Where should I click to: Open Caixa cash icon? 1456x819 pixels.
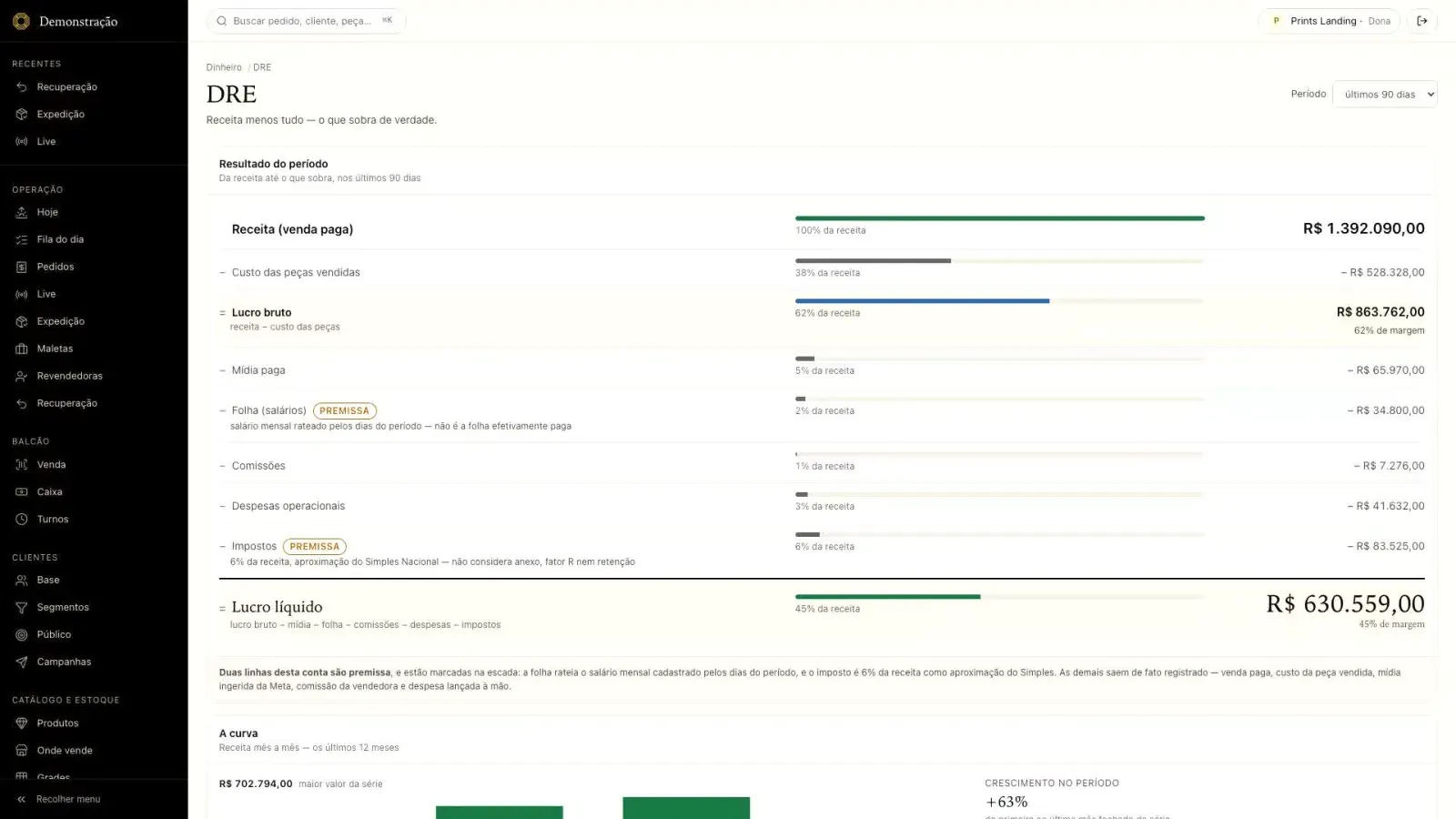(x=22, y=491)
